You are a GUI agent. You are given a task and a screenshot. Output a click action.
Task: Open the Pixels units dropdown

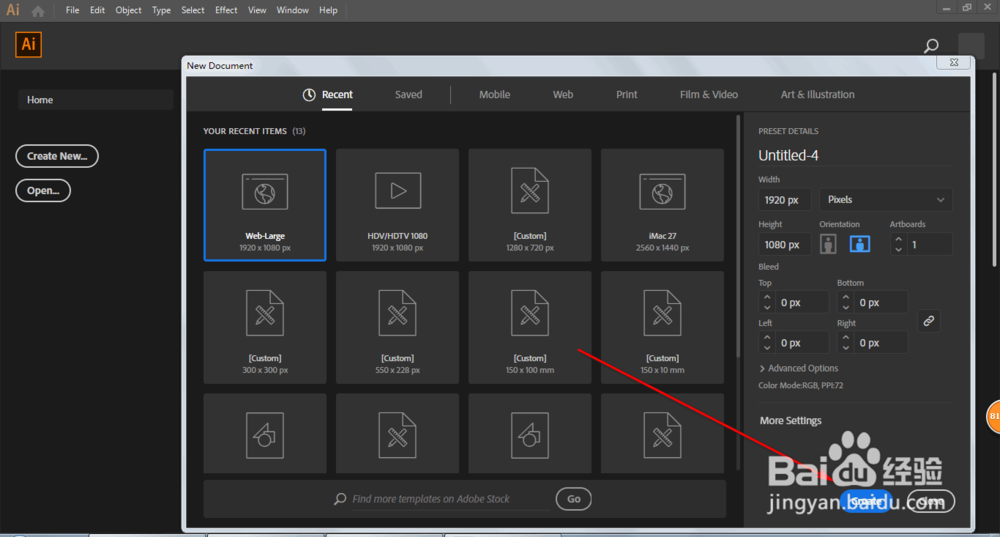tap(886, 200)
